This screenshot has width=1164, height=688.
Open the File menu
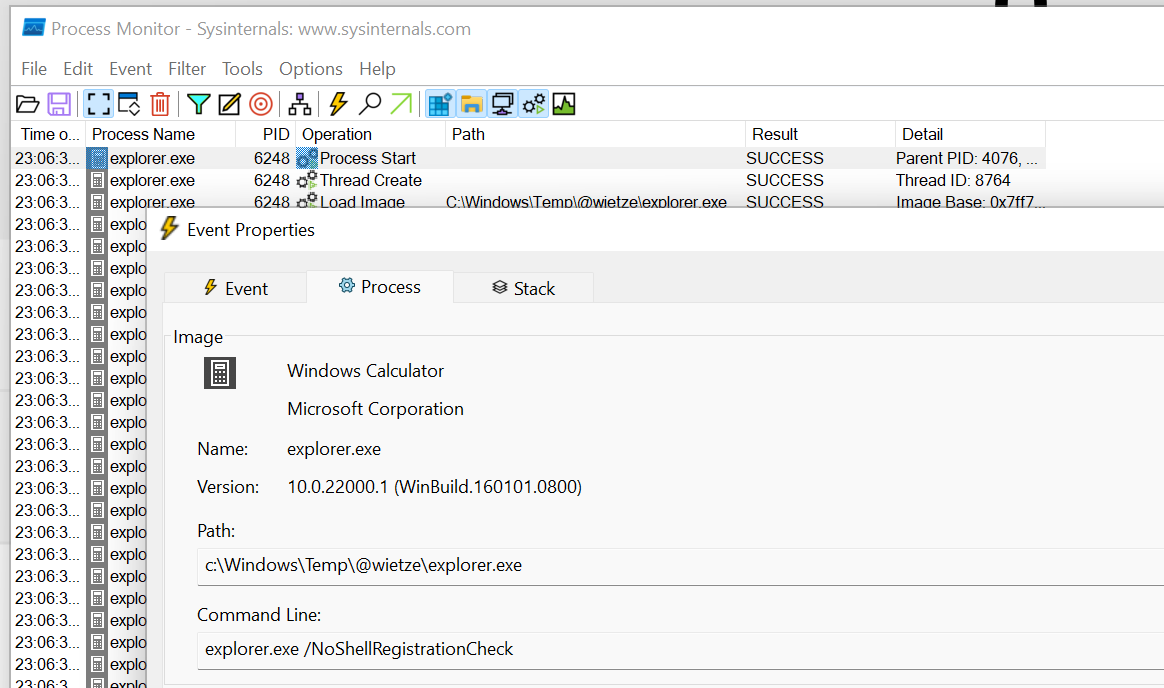pos(34,69)
